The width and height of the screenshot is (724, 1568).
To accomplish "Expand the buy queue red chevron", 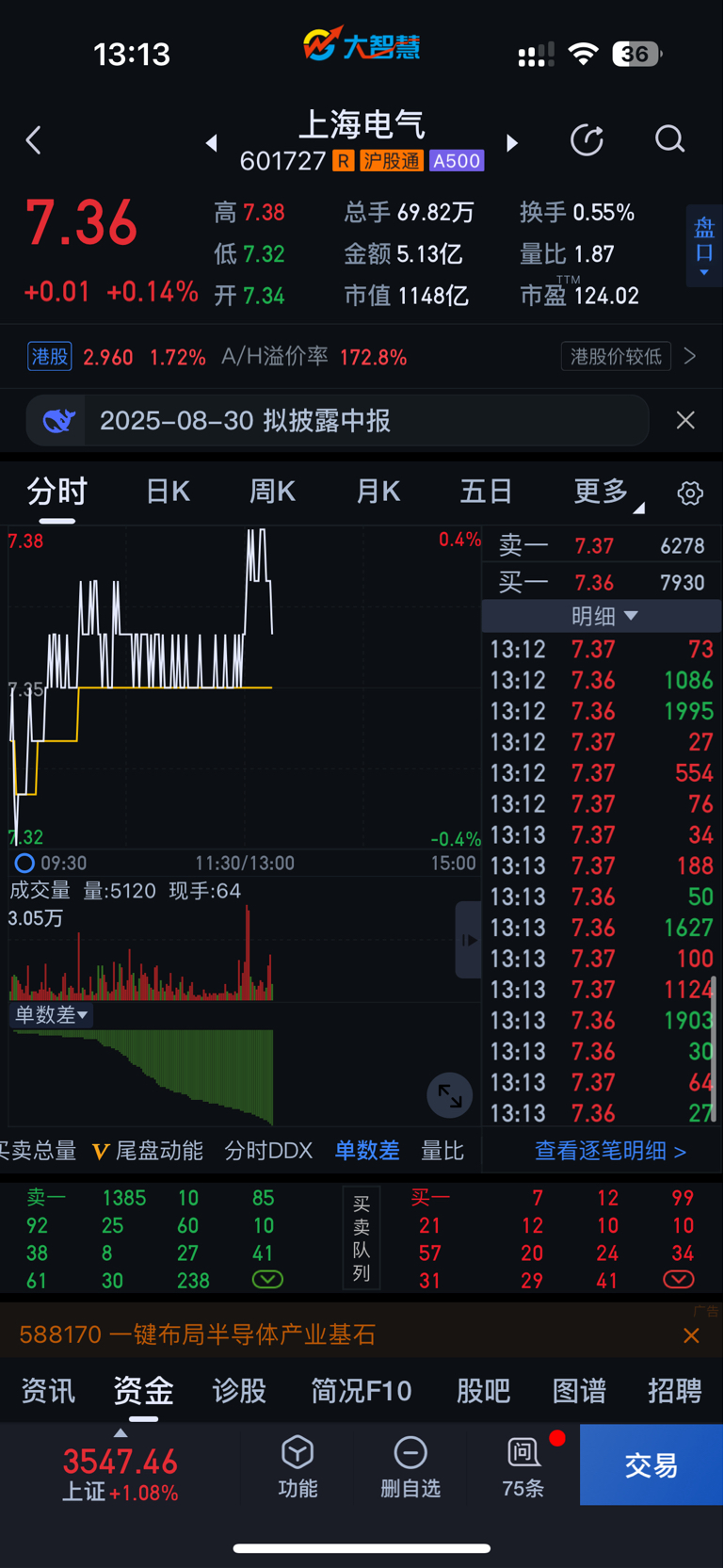I will [x=679, y=1279].
